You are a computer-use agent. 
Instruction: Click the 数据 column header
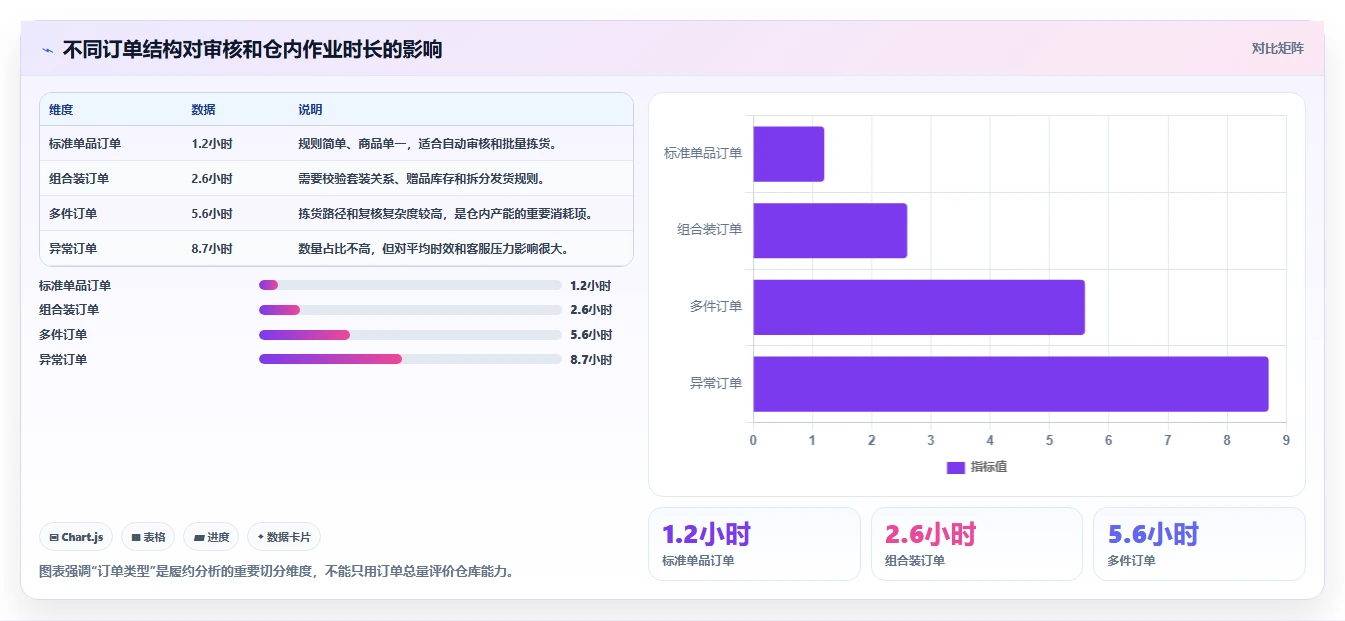tap(203, 110)
